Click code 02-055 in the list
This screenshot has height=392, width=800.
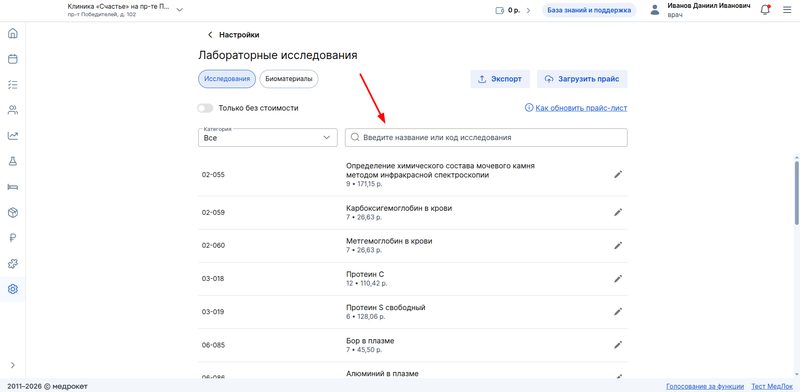[x=213, y=175]
